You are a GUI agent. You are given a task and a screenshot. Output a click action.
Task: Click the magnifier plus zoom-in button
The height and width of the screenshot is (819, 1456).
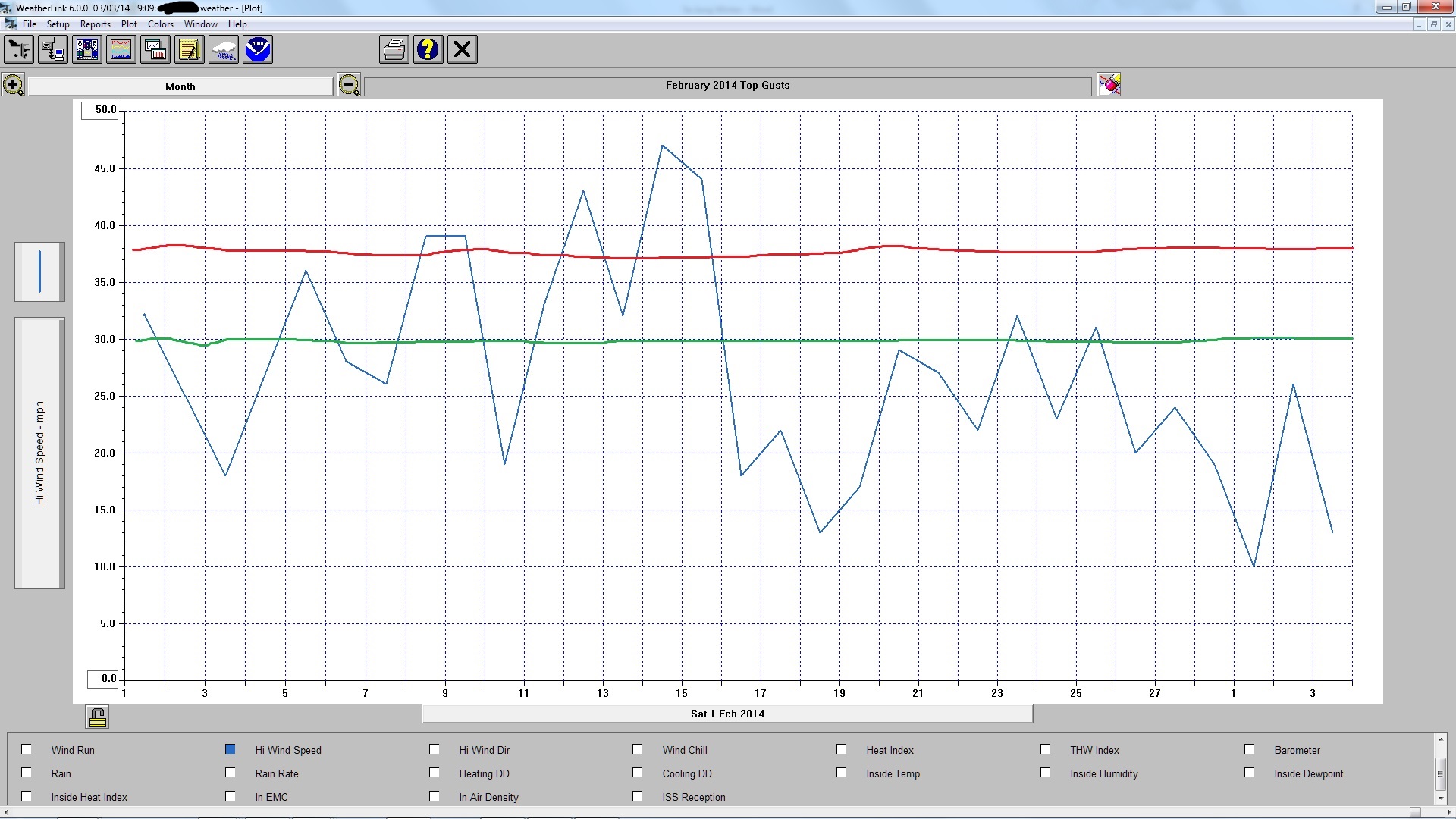pyautogui.click(x=13, y=85)
